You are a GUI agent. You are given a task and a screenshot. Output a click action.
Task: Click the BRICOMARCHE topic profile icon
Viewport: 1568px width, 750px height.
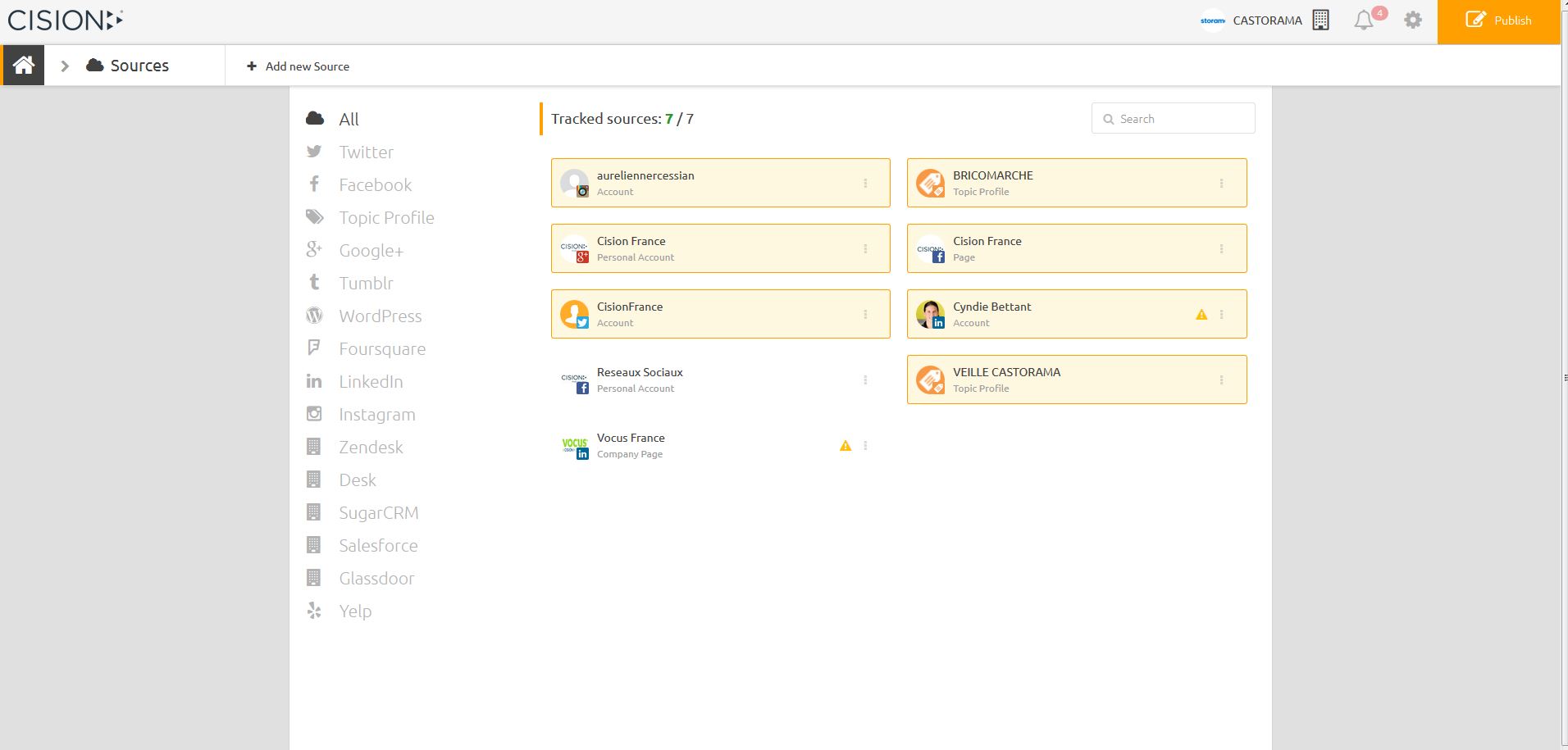[x=930, y=184]
